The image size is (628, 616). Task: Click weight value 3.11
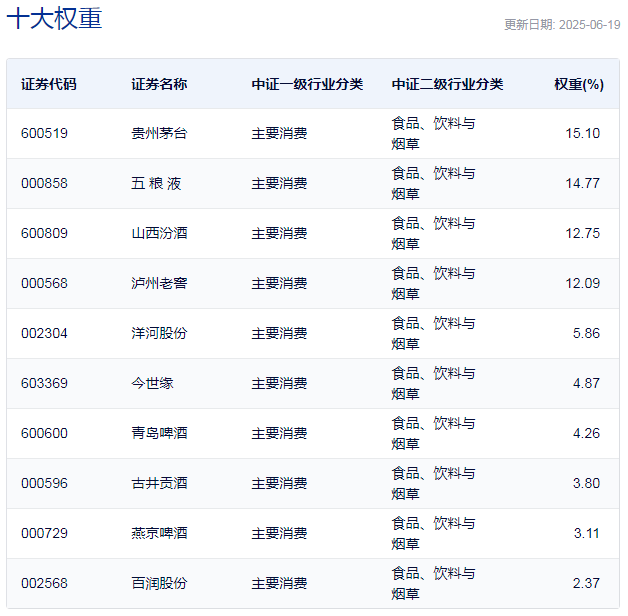[x=586, y=533]
